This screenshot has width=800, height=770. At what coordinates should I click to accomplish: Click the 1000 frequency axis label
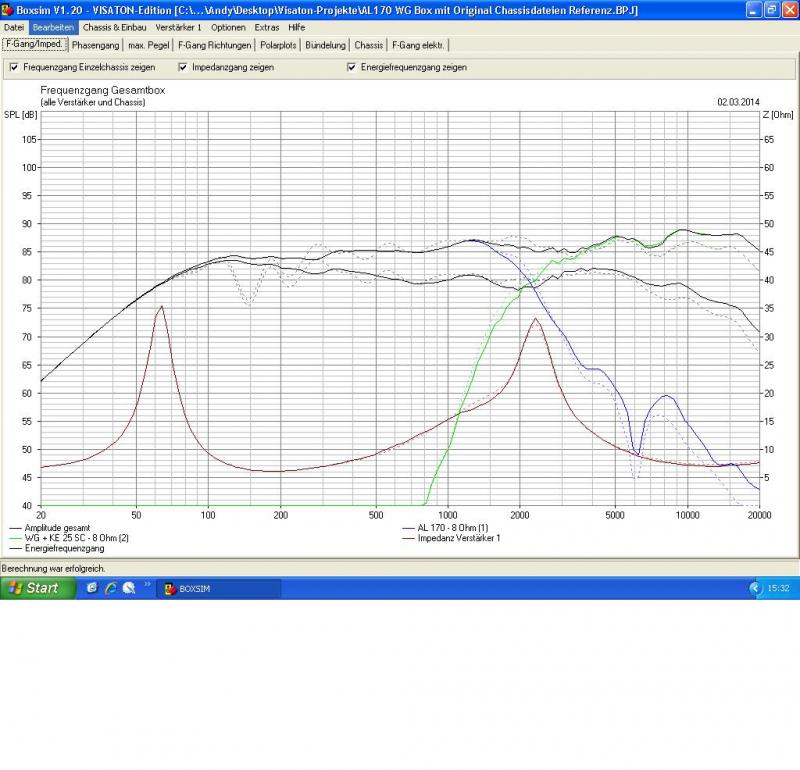coord(447,515)
